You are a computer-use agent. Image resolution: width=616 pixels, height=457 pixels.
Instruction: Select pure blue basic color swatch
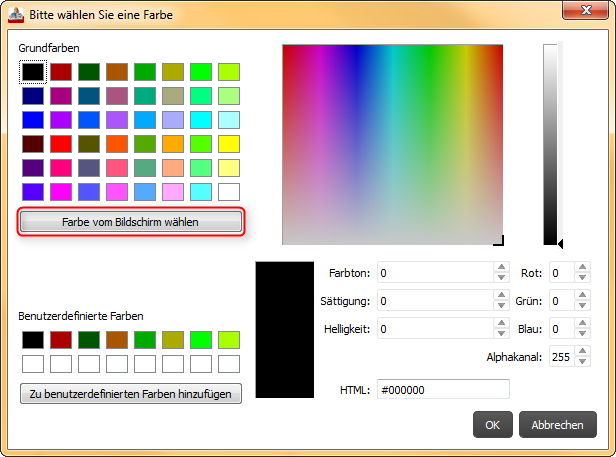coord(33,120)
